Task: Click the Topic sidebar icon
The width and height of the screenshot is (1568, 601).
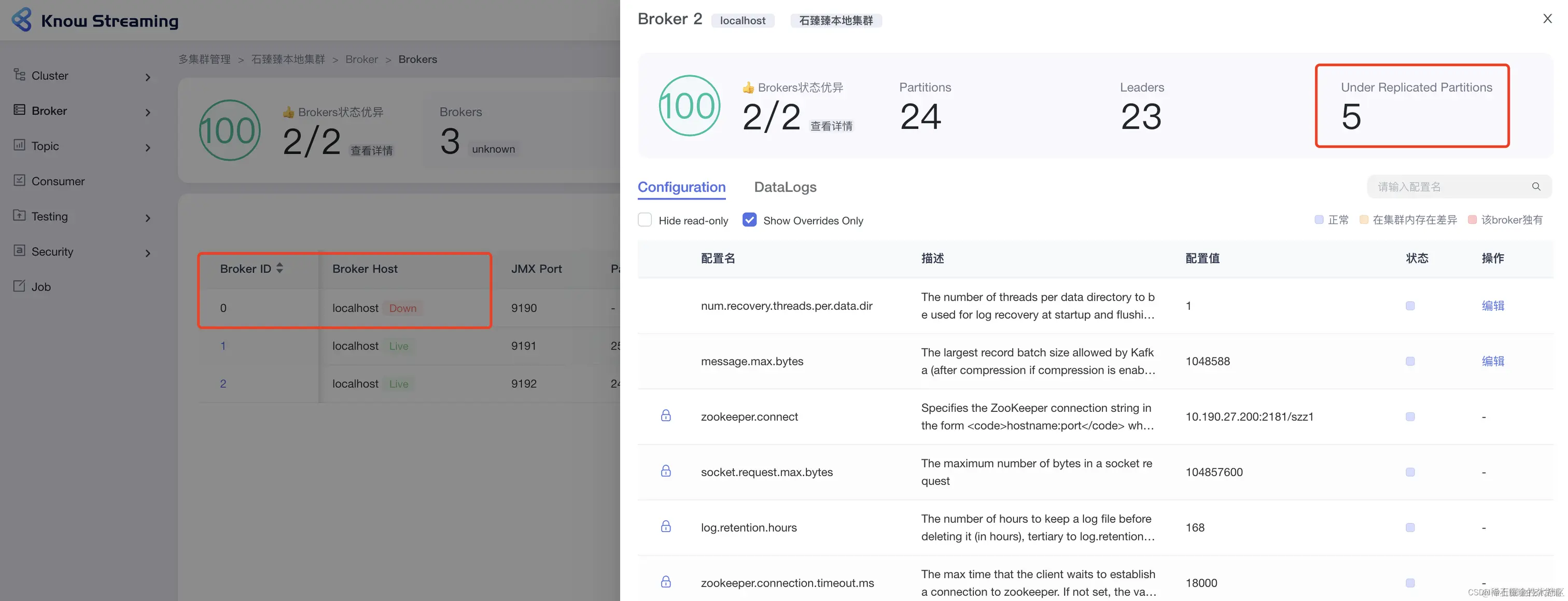Action: (20, 146)
